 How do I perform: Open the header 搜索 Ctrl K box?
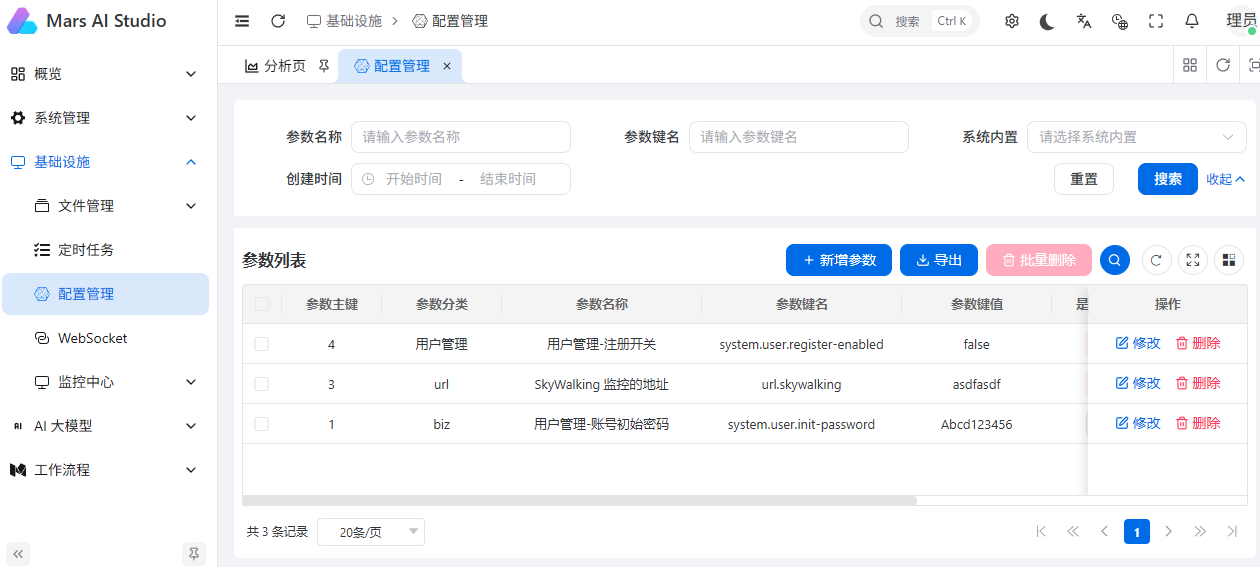point(919,21)
